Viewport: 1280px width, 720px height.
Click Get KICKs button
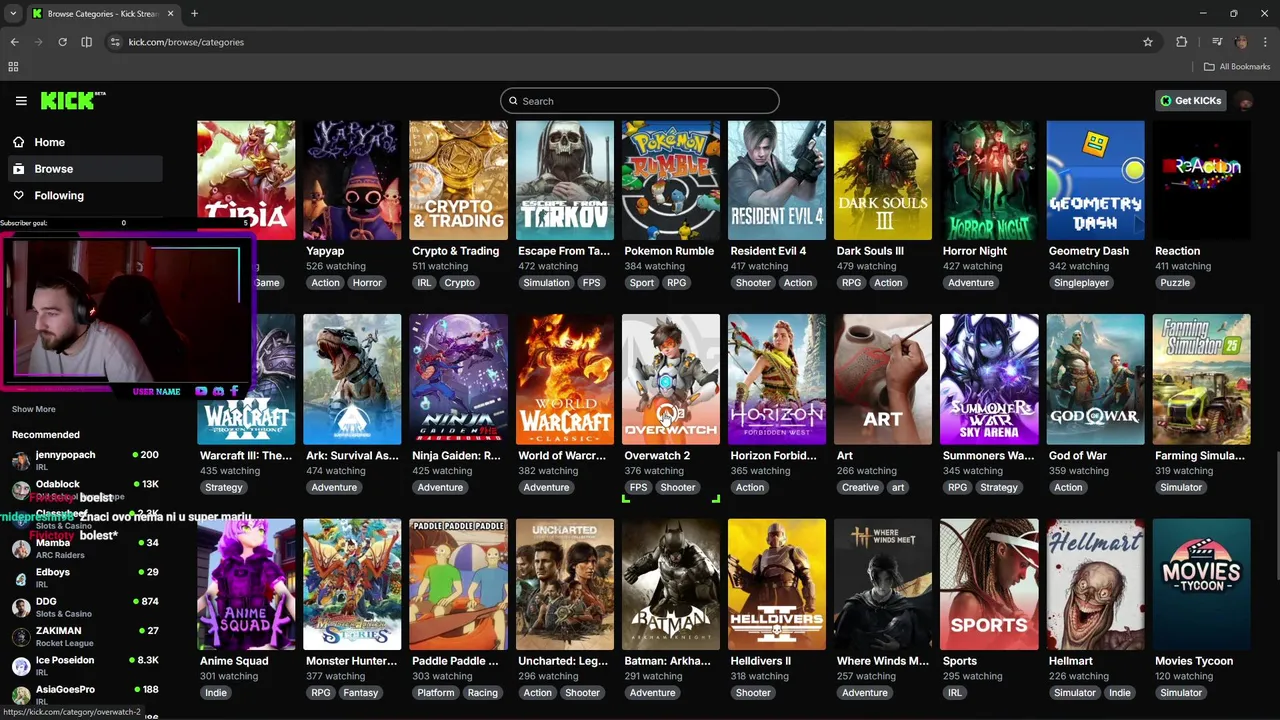tap(1190, 101)
